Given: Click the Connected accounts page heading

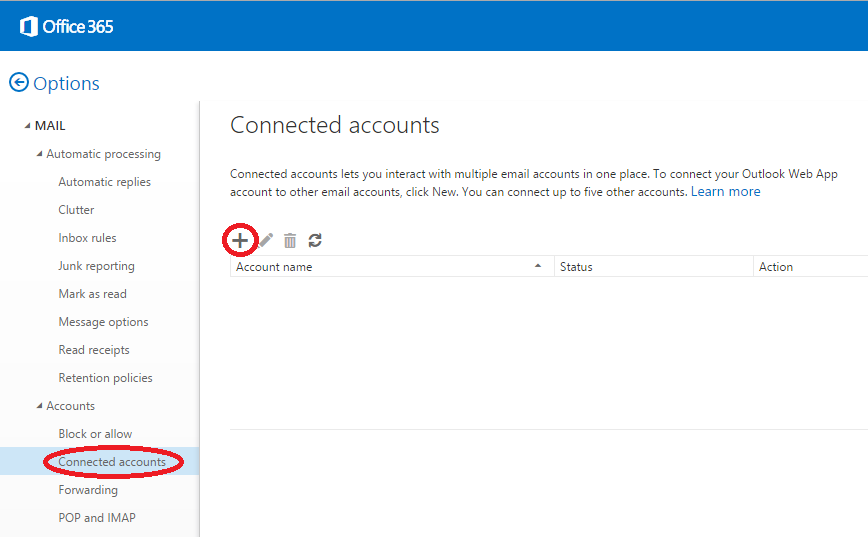Looking at the screenshot, I should pos(334,125).
